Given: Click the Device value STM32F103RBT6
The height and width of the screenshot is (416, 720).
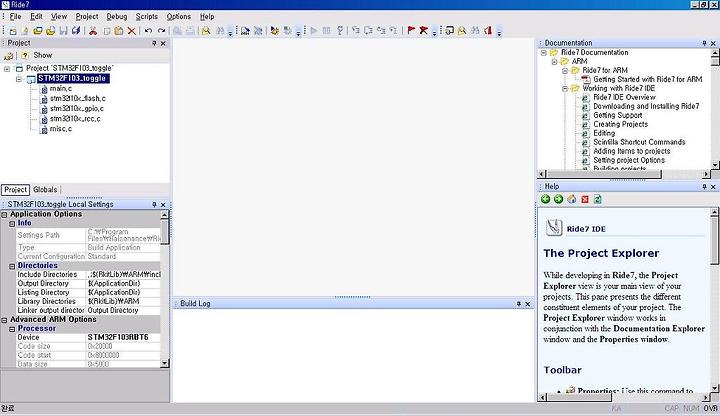Looking at the screenshot, I should pos(123,337).
